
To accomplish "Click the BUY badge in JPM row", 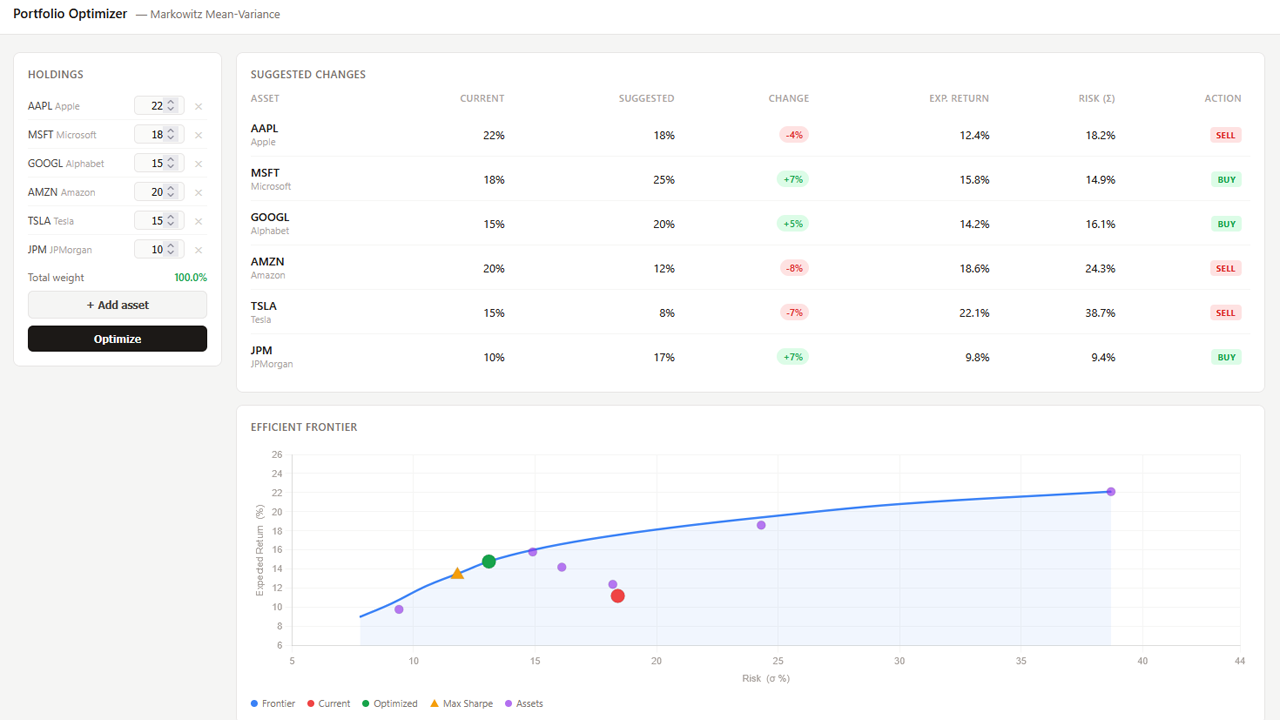I will coord(1226,357).
